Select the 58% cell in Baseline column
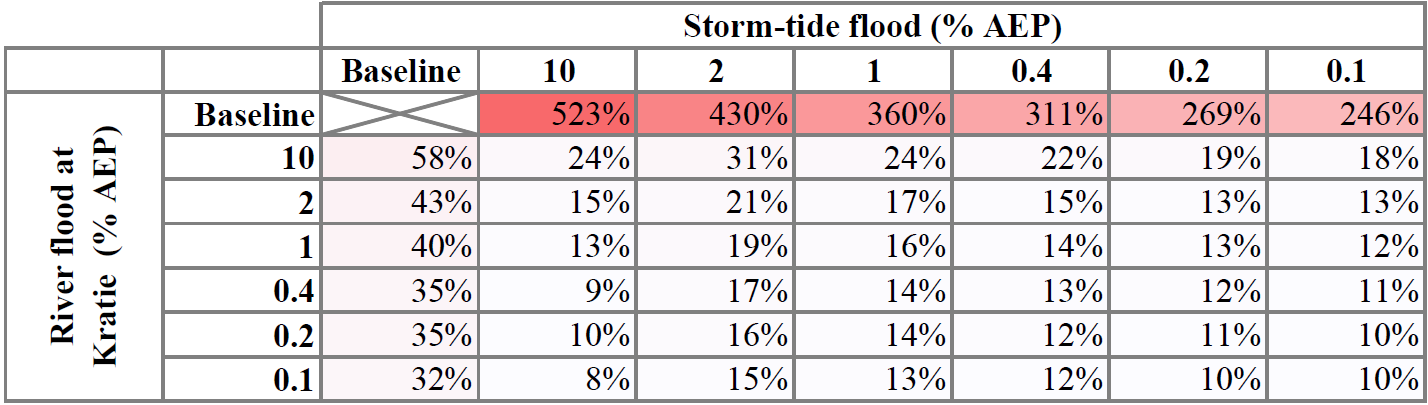The height and width of the screenshot is (405, 1428). point(399,157)
